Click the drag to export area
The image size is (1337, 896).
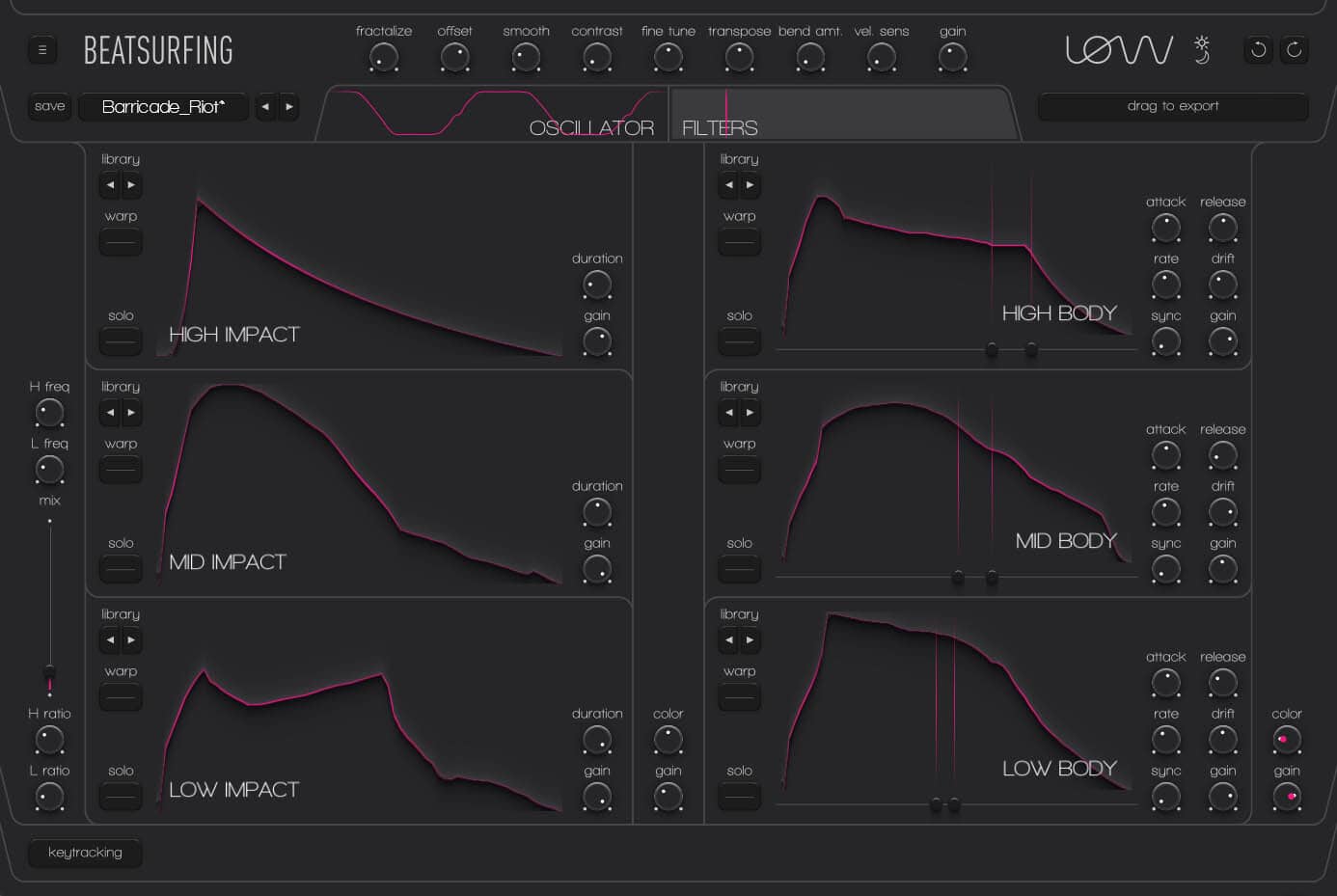tap(1173, 106)
